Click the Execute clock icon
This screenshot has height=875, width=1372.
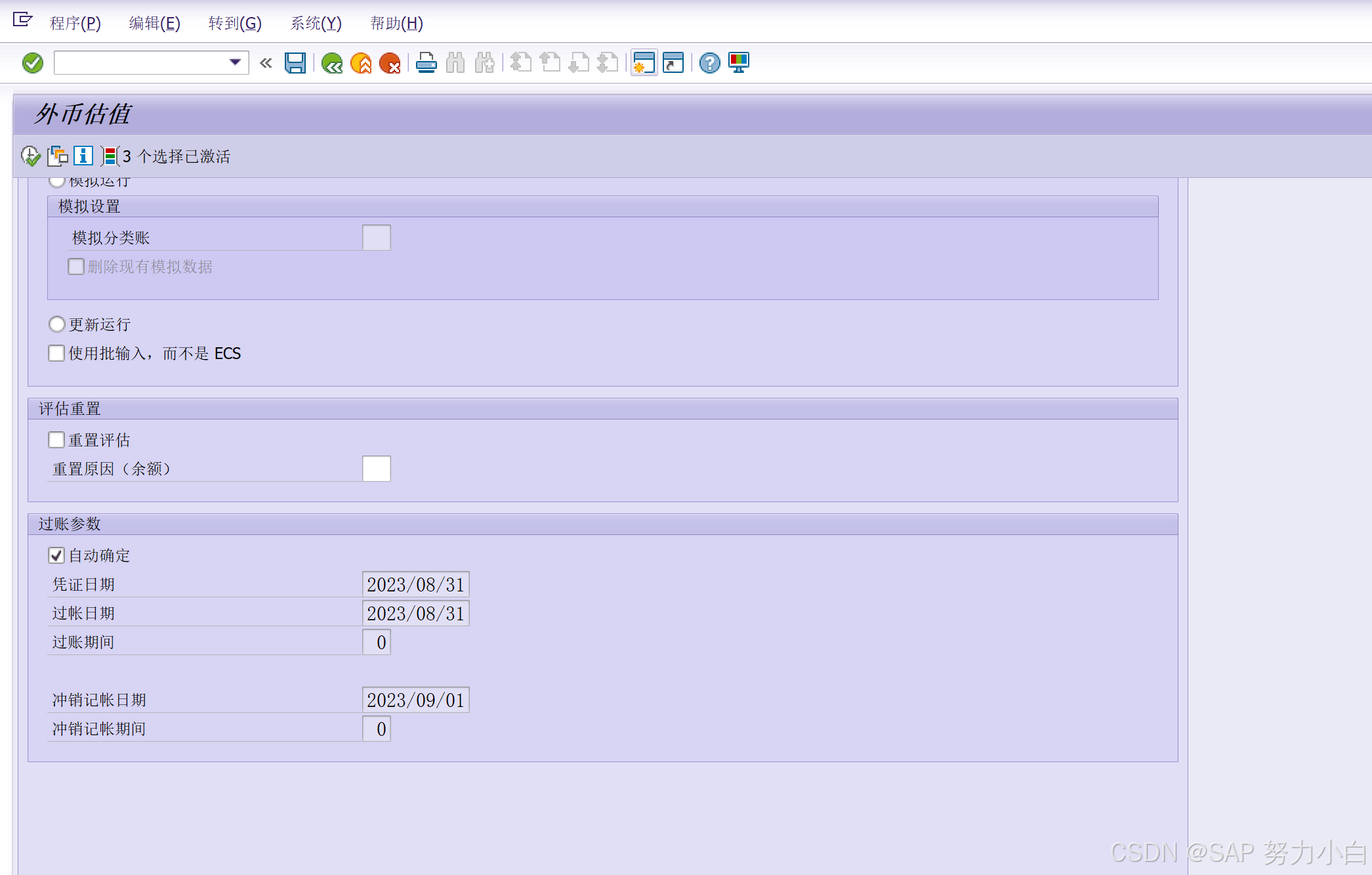(x=30, y=156)
